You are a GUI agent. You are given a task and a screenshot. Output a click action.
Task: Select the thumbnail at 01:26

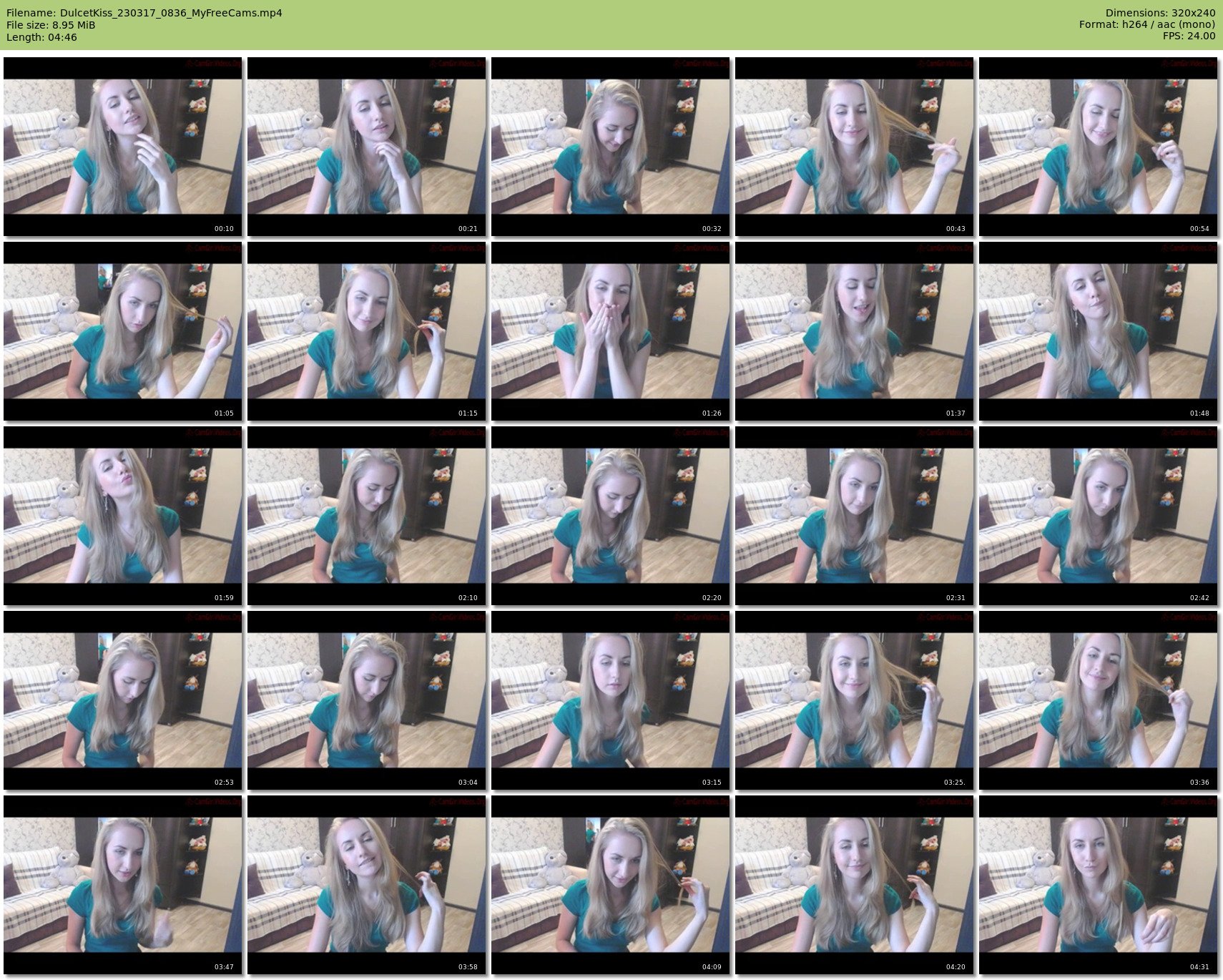[x=610, y=331]
